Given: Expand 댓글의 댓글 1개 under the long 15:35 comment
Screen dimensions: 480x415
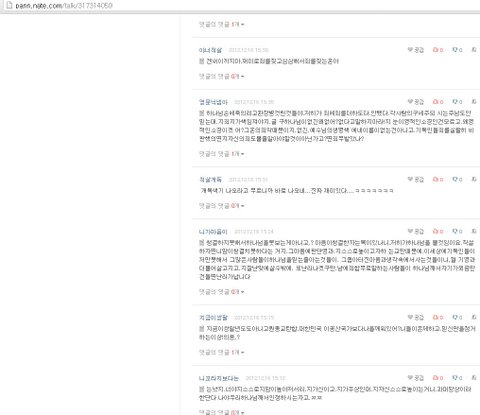Looking at the screenshot, I should [221, 154].
